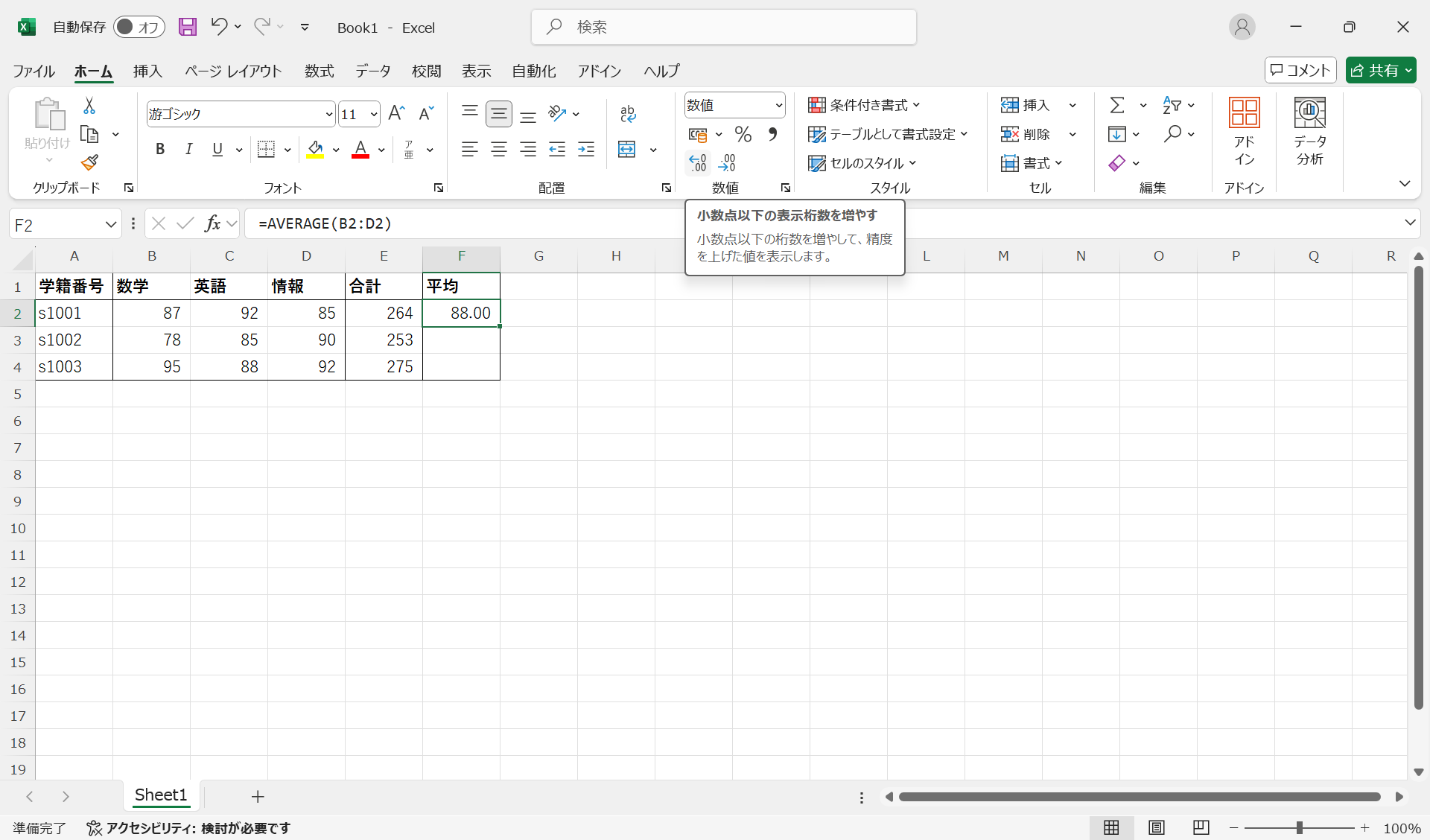Image resolution: width=1430 pixels, height=840 pixels.
Task: Switch to the 数式 tab
Action: [319, 71]
